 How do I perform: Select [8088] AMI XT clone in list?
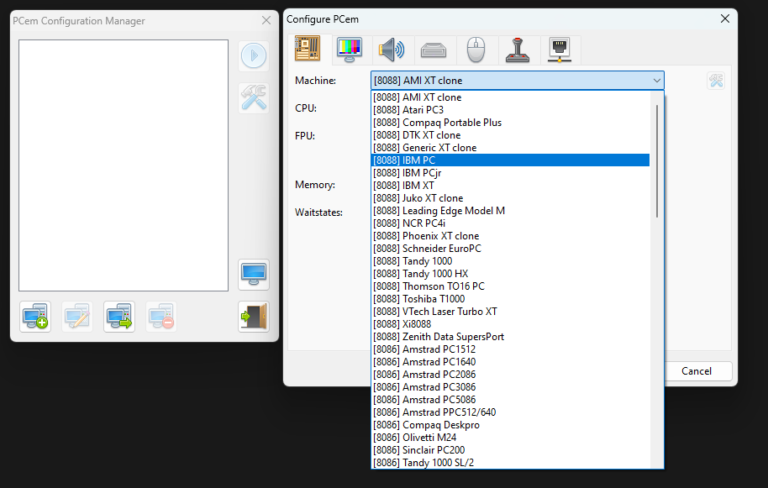(x=510, y=97)
